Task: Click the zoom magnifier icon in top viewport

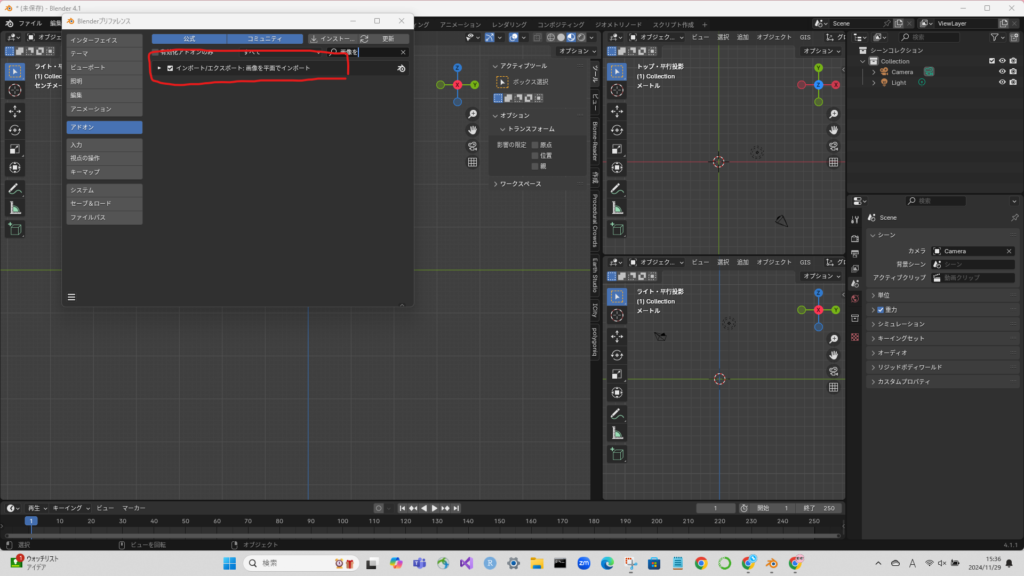Action: tap(833, 114)
